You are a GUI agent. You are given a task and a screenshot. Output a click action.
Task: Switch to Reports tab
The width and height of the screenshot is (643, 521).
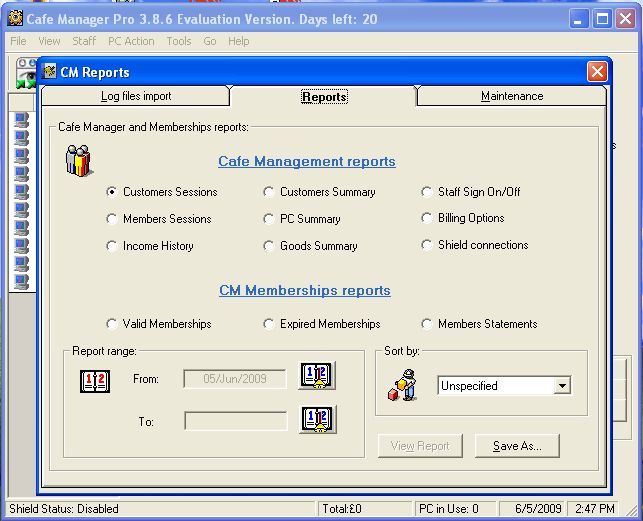tap(324, 97)
